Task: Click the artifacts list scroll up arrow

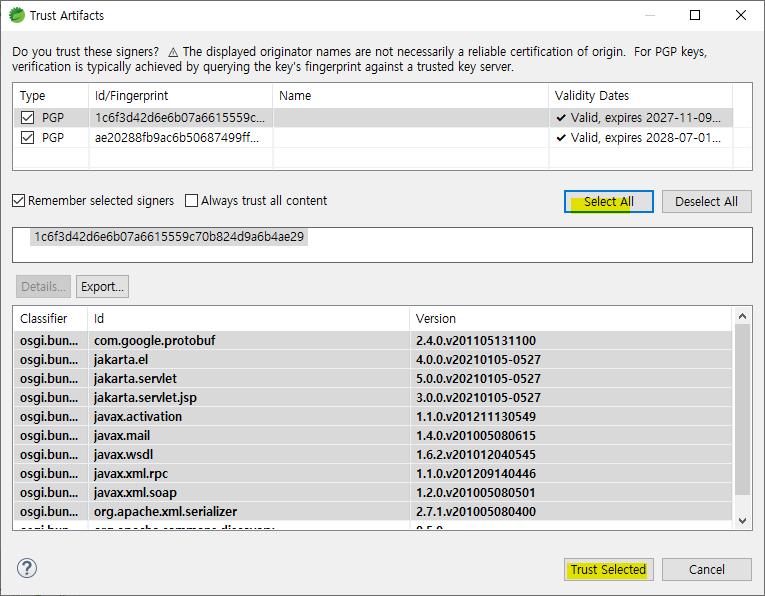Action: pos(743,316)
